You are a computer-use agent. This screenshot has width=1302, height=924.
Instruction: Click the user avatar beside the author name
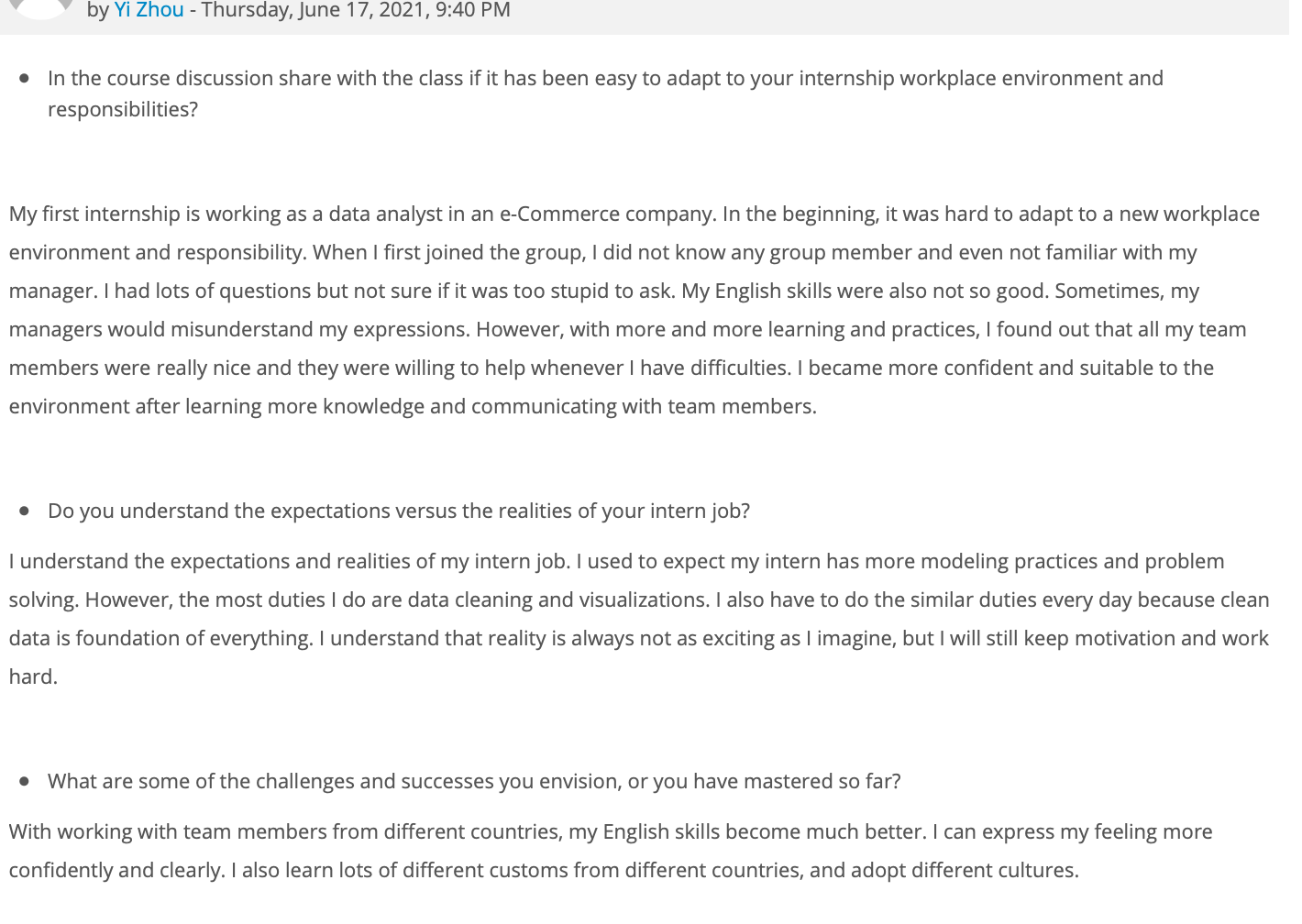point(39,7)
